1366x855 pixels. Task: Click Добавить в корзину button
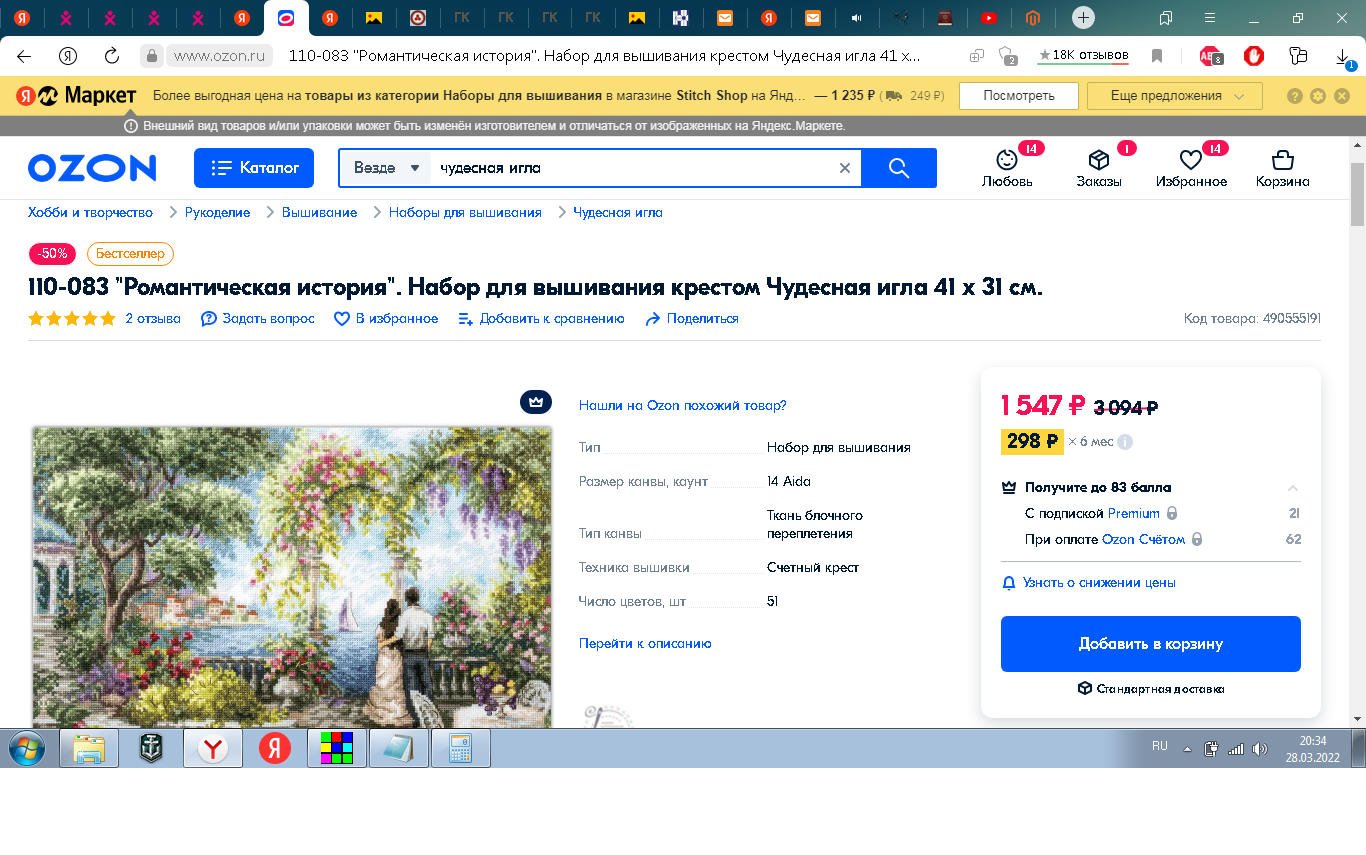[x=1150, y=644]
